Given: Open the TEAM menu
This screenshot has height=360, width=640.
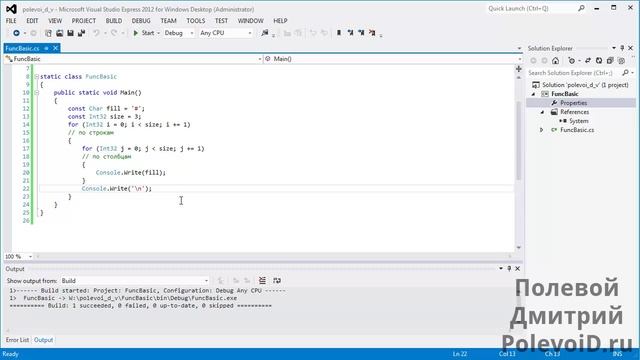Looking at the screenshot, I should 168,21.
